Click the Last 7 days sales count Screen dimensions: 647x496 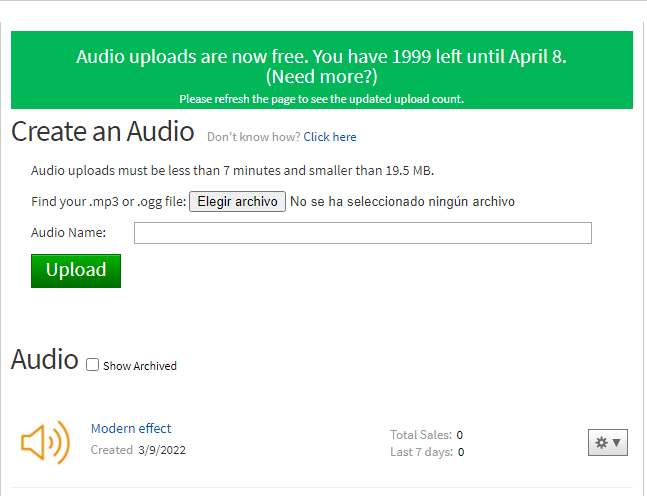(460, 452)
